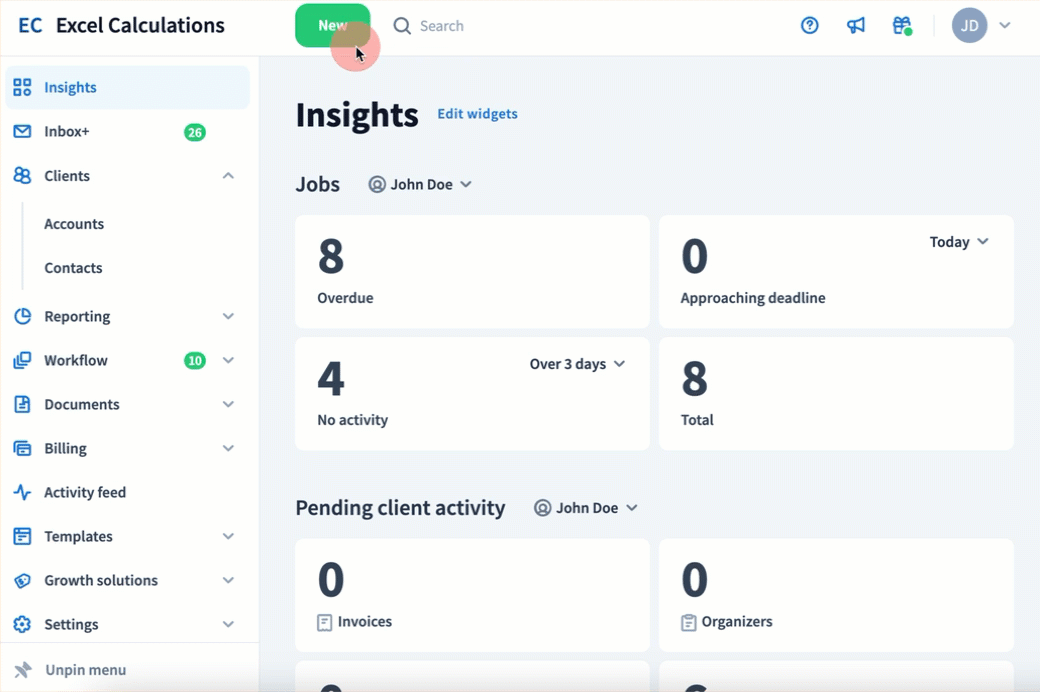
Task: Click the Activity feed pulse icon
Action: click(x=22, y=493)
